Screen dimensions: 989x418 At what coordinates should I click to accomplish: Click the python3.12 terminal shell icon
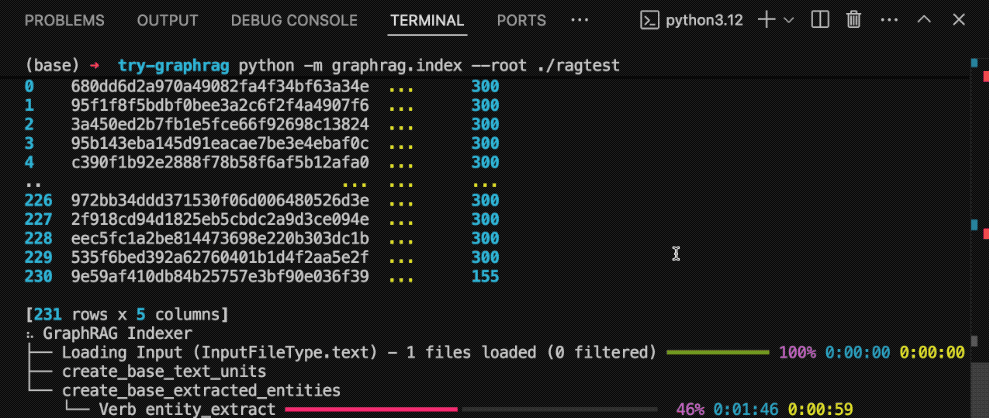tap(650, 20)
